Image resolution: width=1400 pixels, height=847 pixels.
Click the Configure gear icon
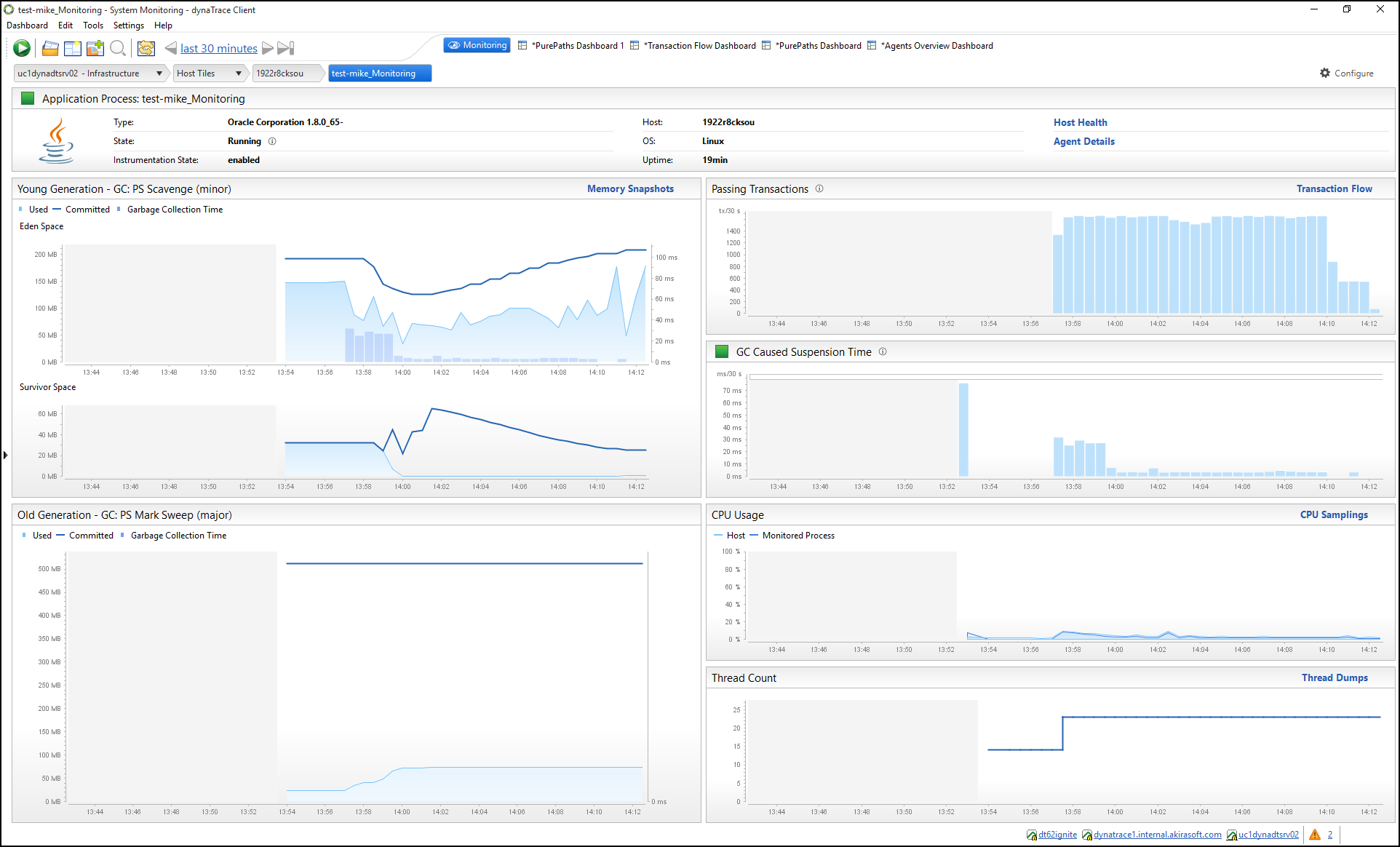pyautogui.click(x=1325, y=73)
